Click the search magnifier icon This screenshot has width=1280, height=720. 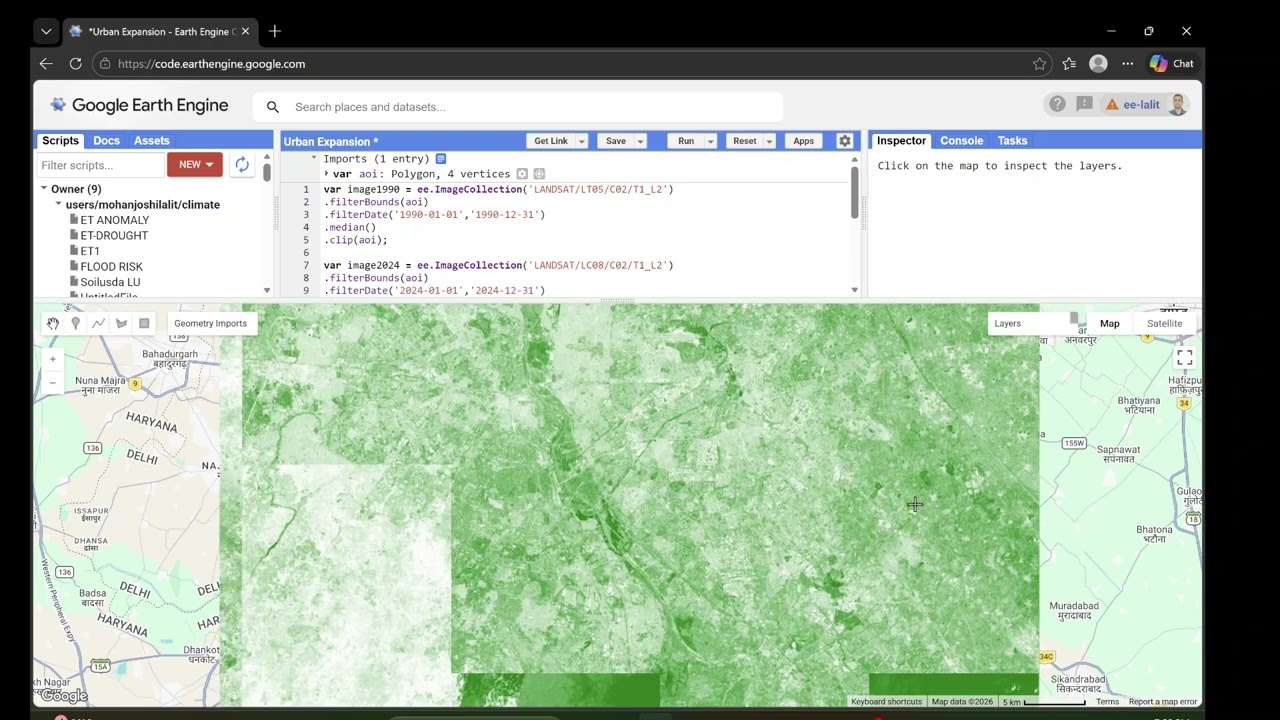click(272, 107)
